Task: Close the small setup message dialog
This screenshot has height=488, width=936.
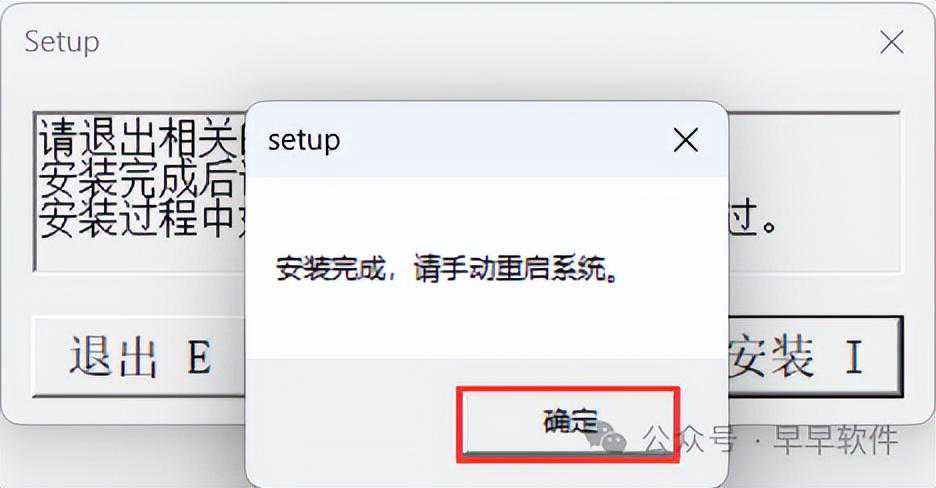Action: pos(685,141)
